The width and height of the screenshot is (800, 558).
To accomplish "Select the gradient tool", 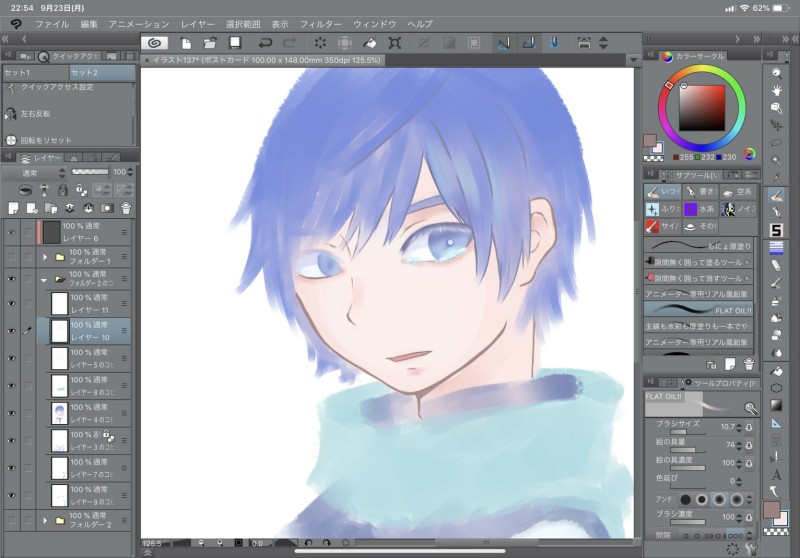I will [776, 405].
